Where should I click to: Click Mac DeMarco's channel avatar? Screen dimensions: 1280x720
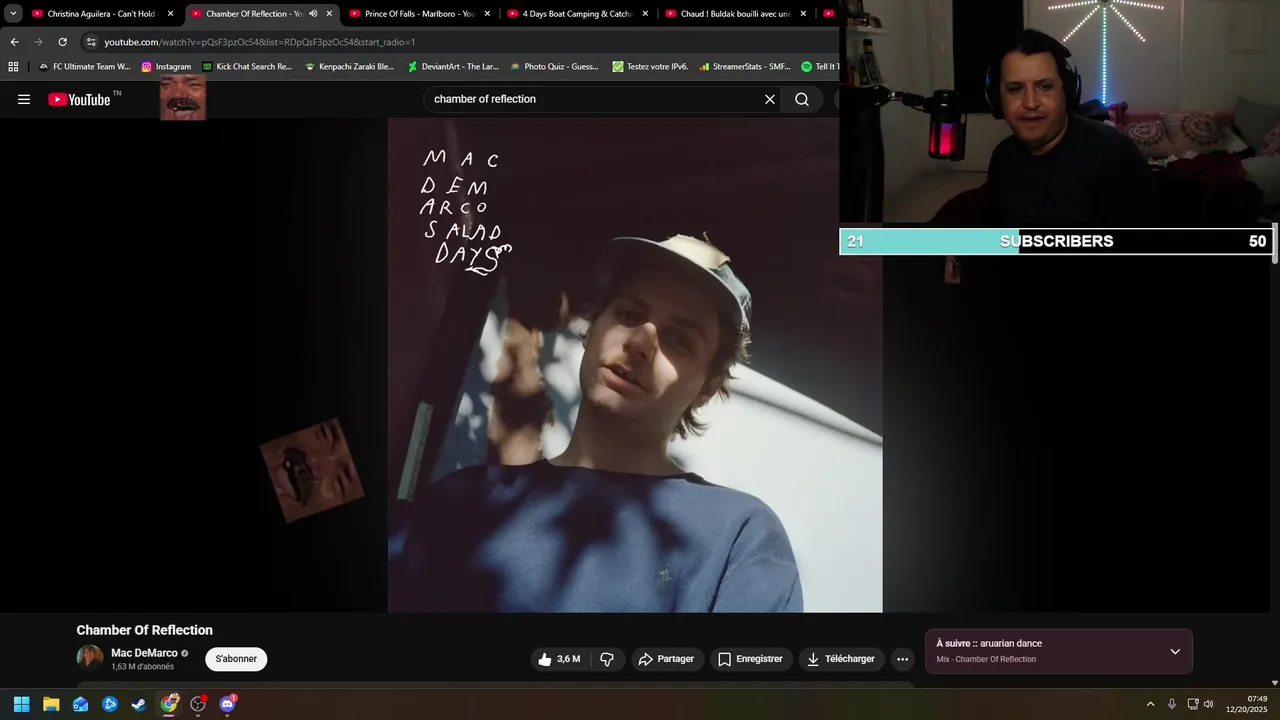[x=90, y=658]
